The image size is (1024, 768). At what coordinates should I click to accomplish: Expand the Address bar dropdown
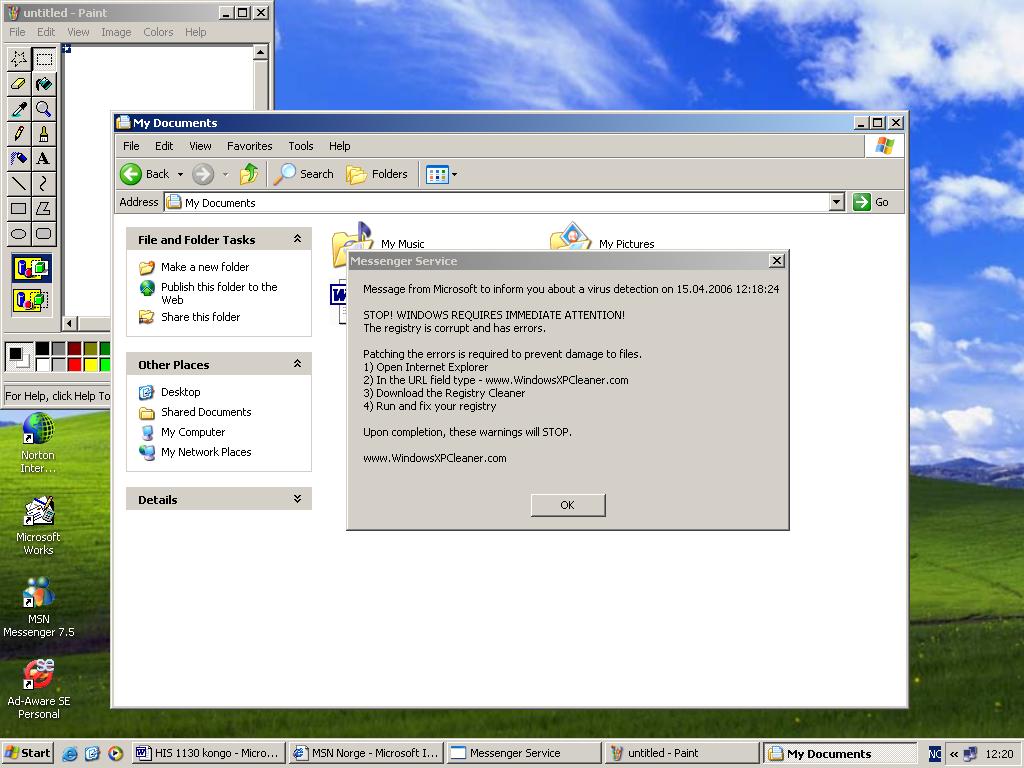click(x=837, y=202)
